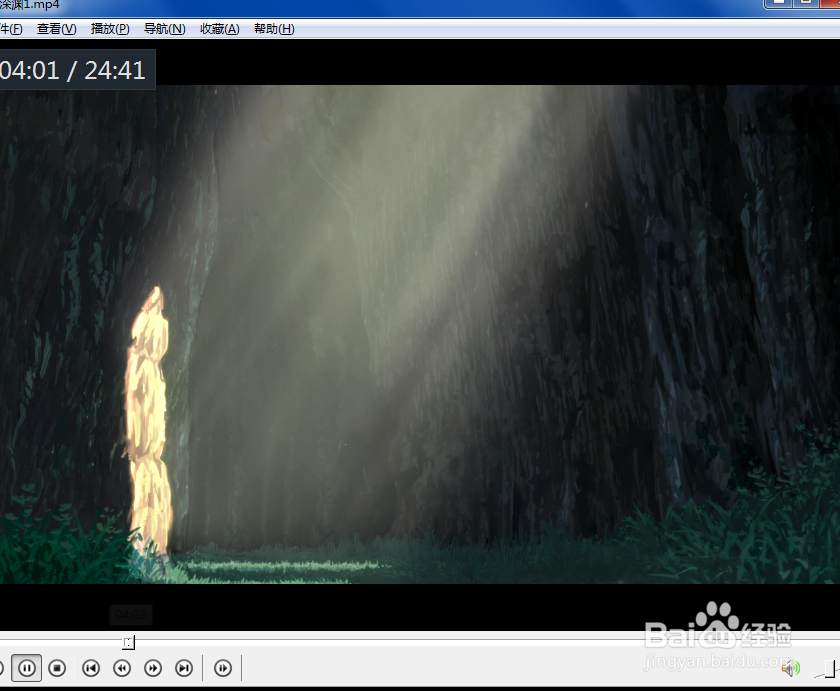Open the 查看(V) menu
This screenshot has height=691, width=840.
click(x=57, y=29)
